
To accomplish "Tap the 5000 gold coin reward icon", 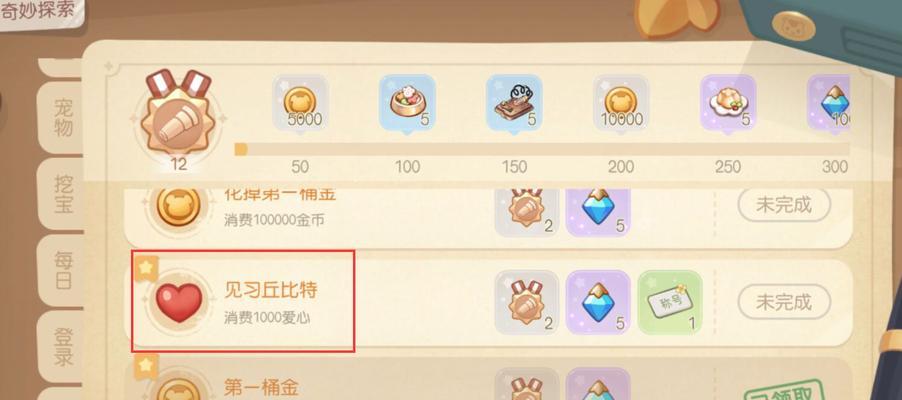I will (300, 104).
